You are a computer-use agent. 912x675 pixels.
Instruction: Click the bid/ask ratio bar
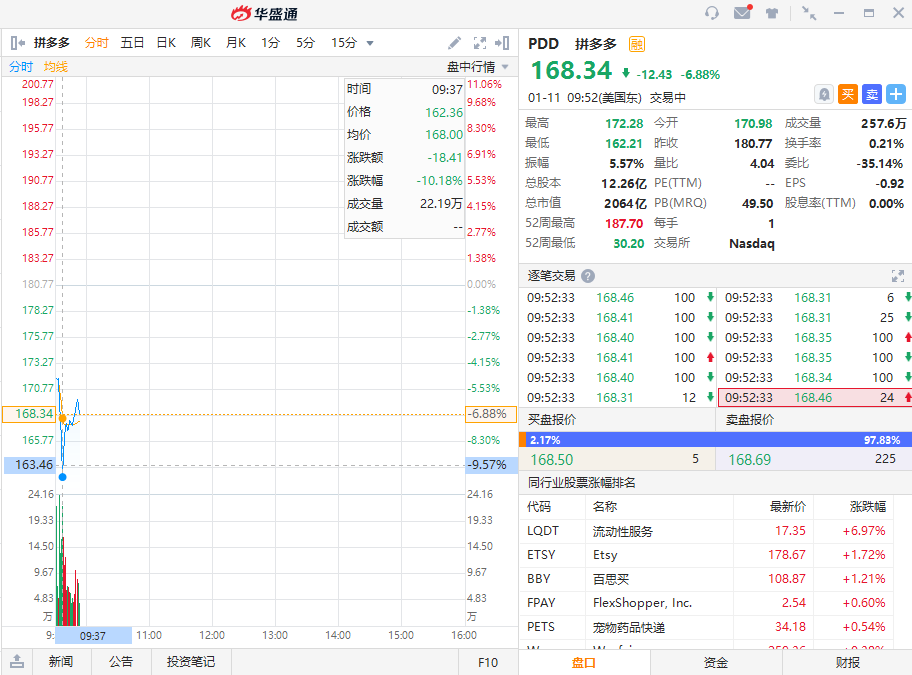pos(715,439)
